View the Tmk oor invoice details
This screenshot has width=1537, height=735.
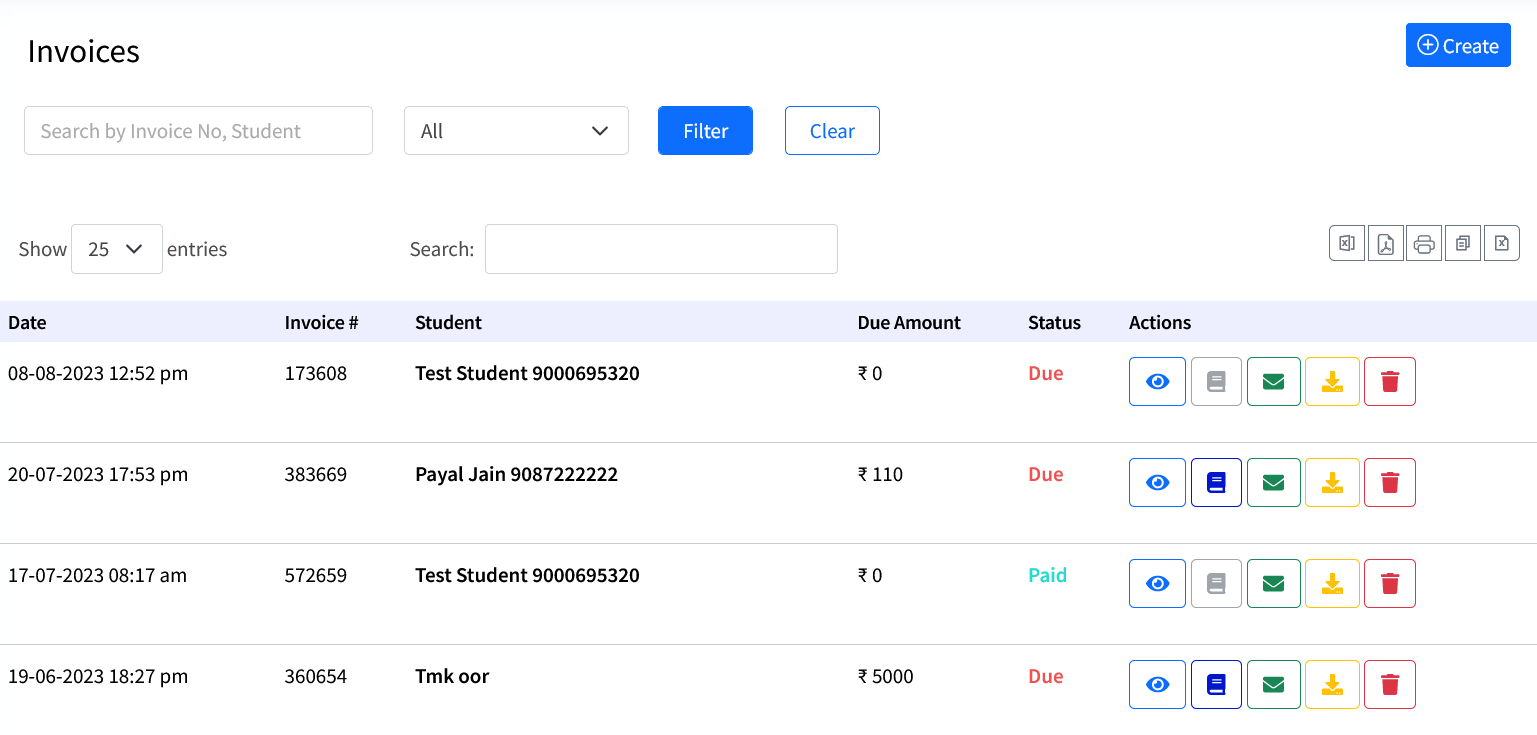click(1157, 684)
